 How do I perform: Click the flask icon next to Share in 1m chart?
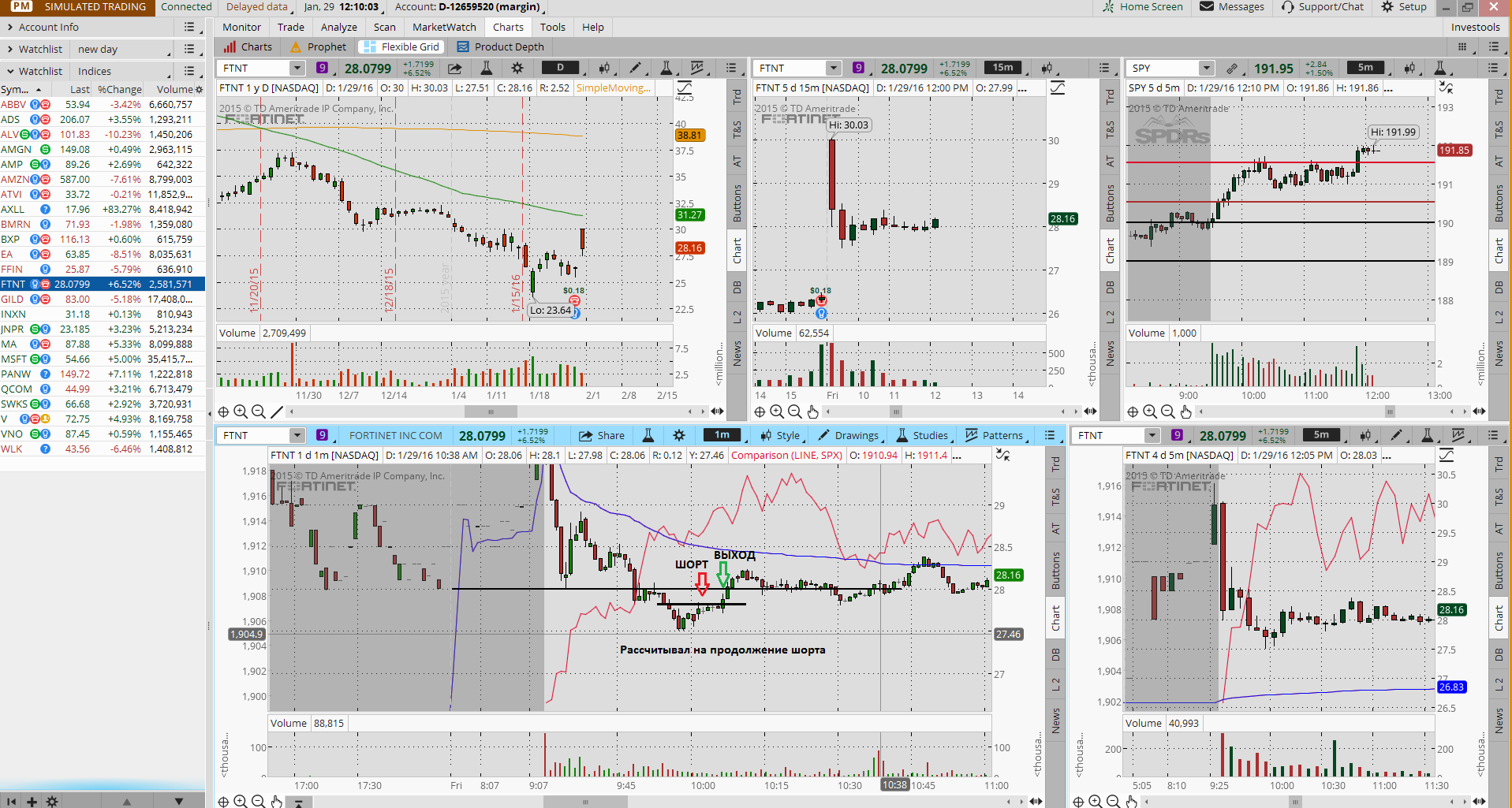point(648,435)
